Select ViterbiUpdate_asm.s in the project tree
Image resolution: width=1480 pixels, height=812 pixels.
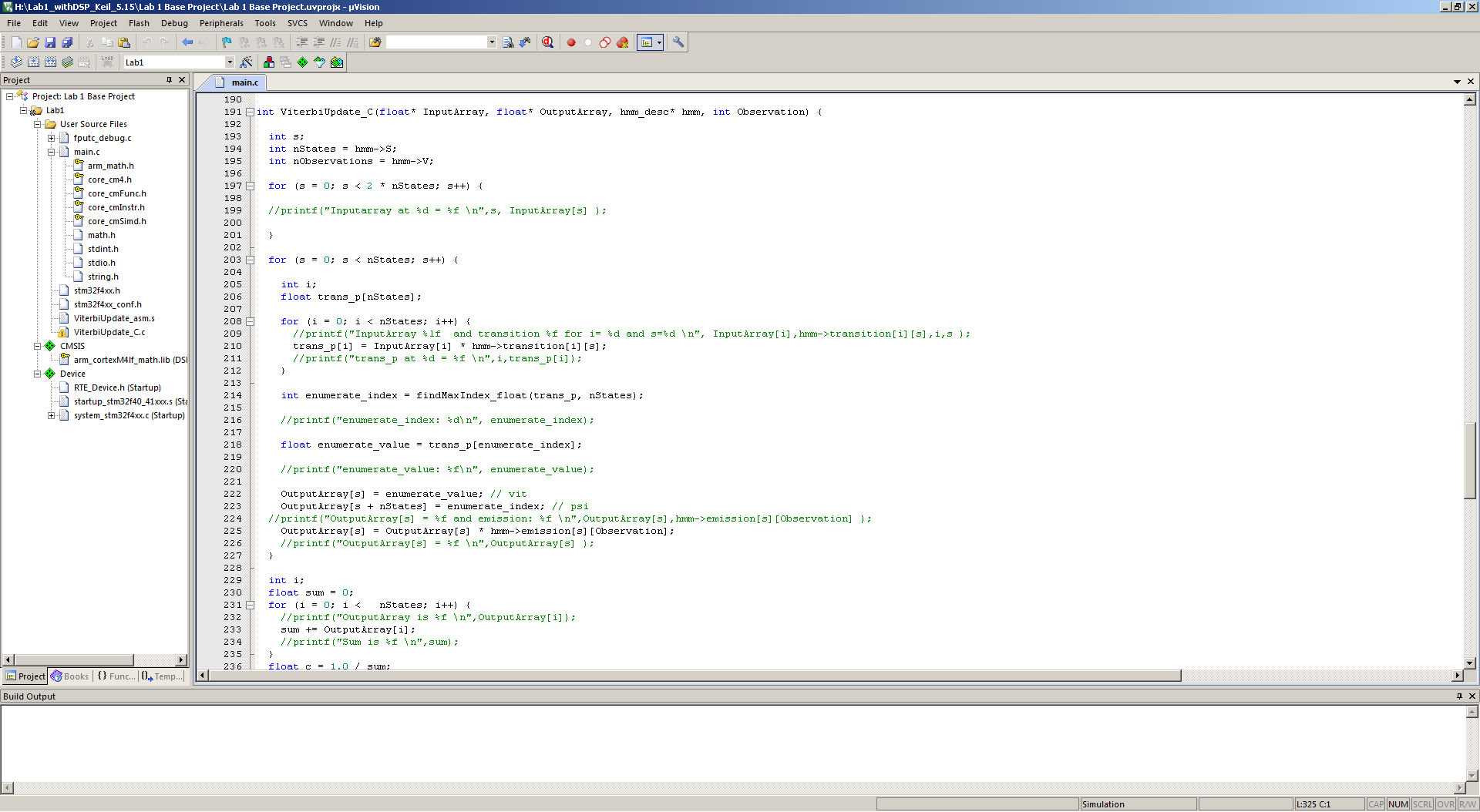[114, 318]
